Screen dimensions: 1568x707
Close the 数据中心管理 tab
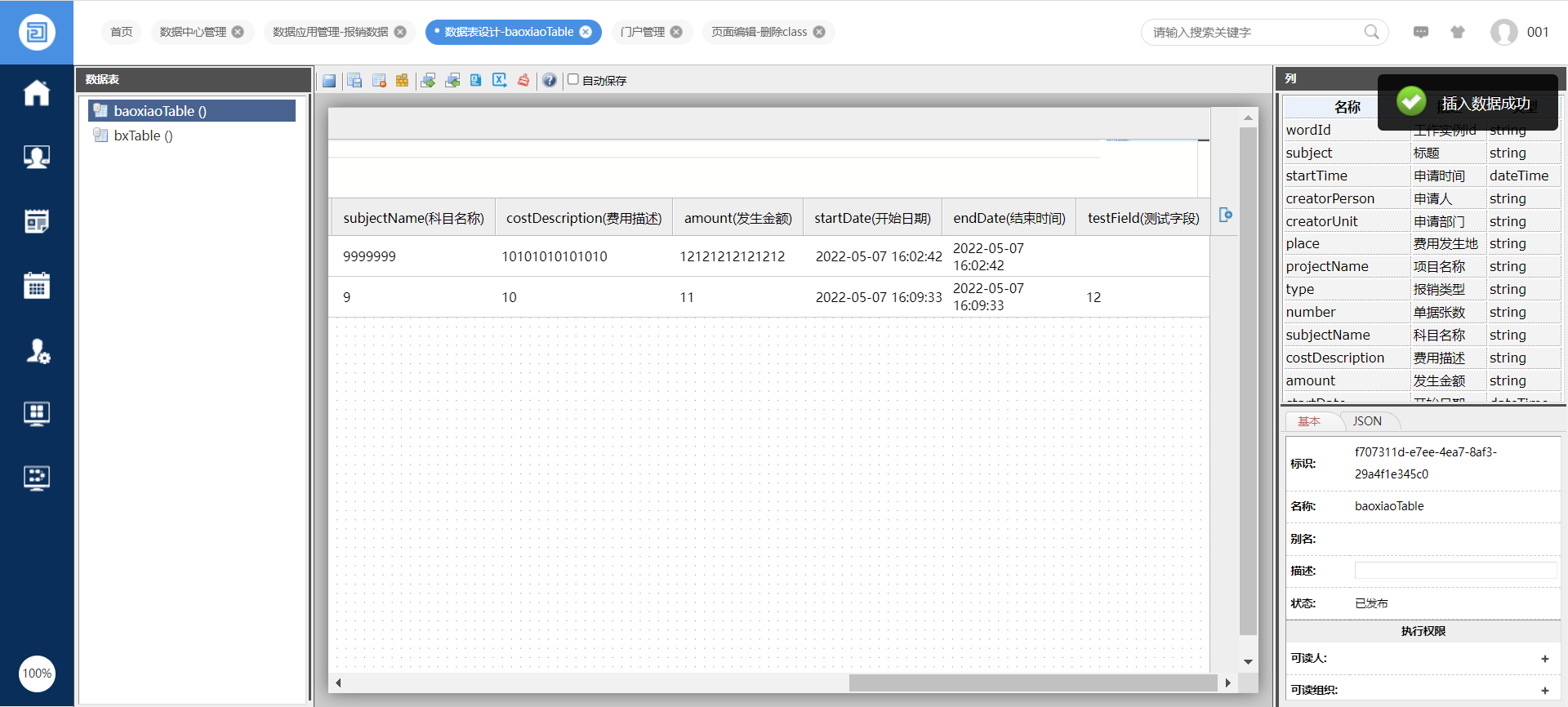238,32
